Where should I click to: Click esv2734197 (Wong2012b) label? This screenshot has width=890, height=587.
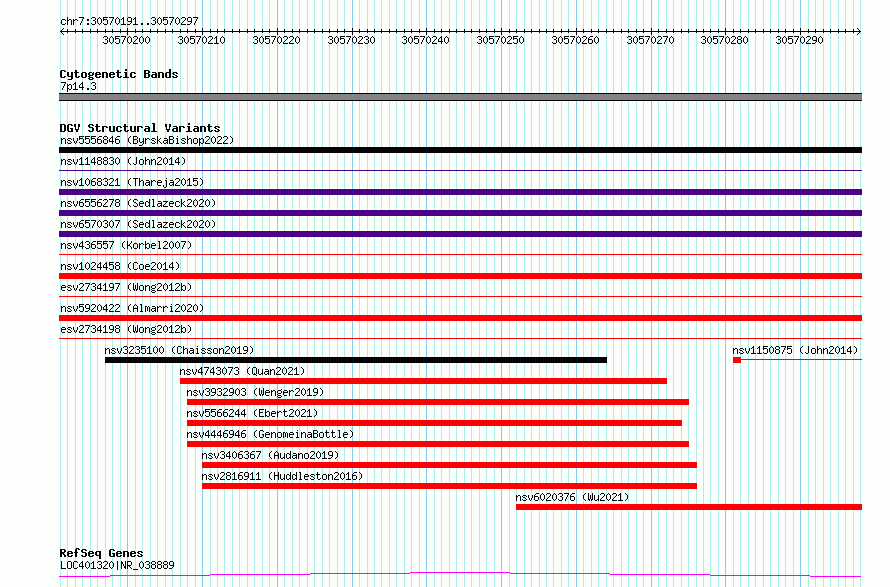coord(126,287)
